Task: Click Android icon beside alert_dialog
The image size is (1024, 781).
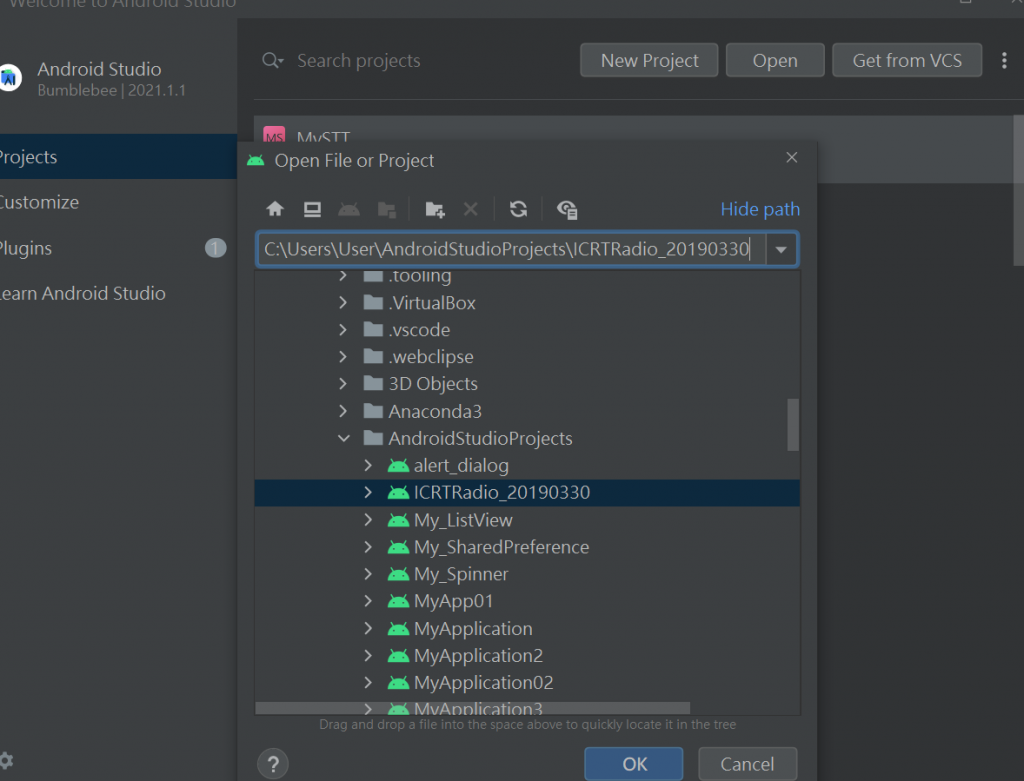Action: pos(398,466)
